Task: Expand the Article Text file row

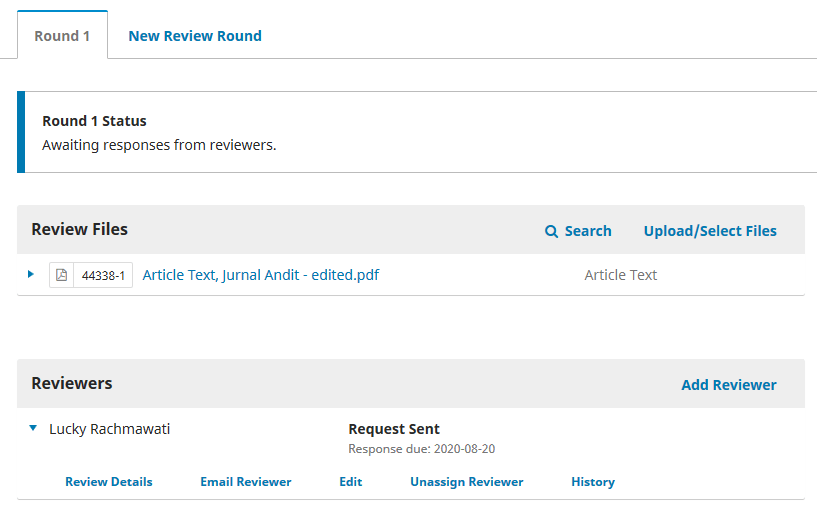Action: [x=31, y=274]
